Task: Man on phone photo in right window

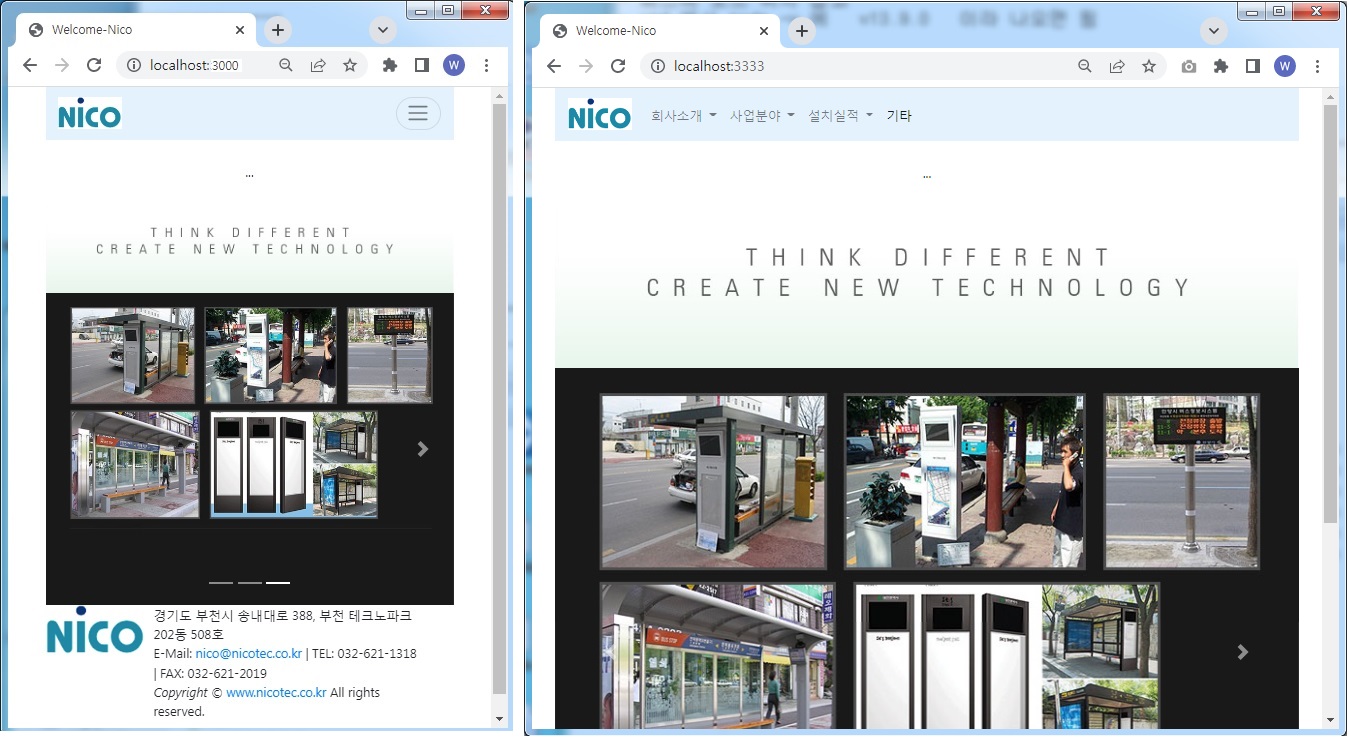Action: tap(965, 482)
